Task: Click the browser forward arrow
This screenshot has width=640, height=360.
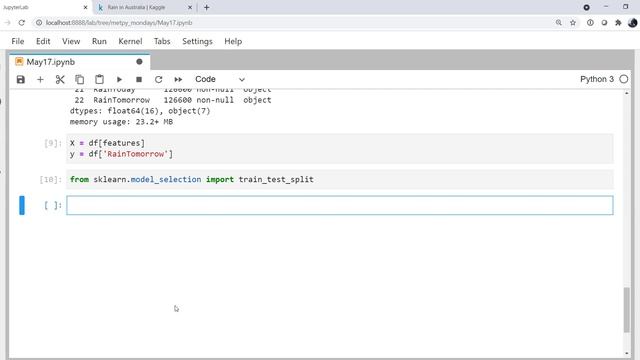Action: 7,23
